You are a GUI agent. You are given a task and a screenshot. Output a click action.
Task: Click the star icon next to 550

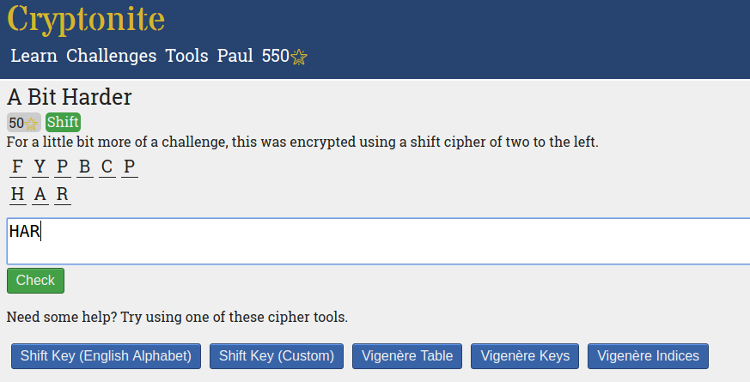point(299,57)
